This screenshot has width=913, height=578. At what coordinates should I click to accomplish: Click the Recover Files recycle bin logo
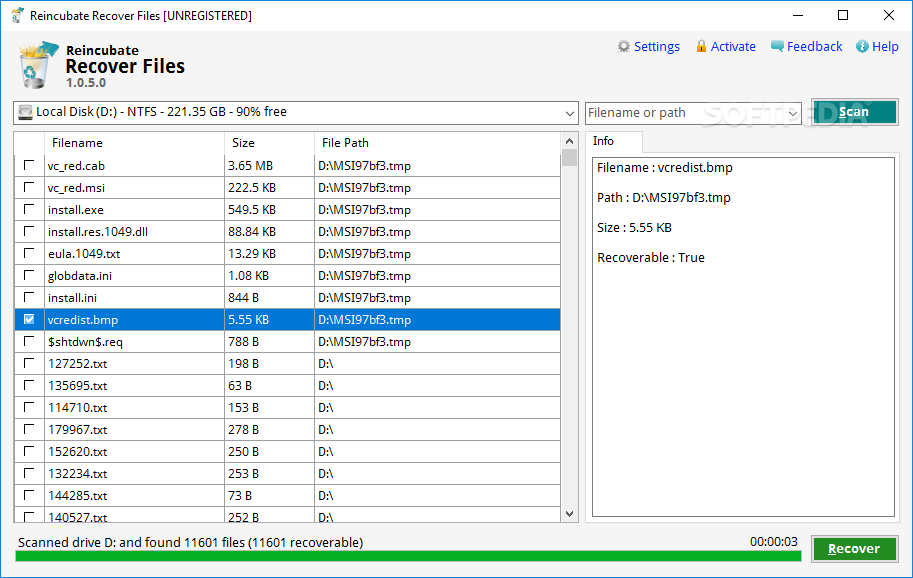38,65
